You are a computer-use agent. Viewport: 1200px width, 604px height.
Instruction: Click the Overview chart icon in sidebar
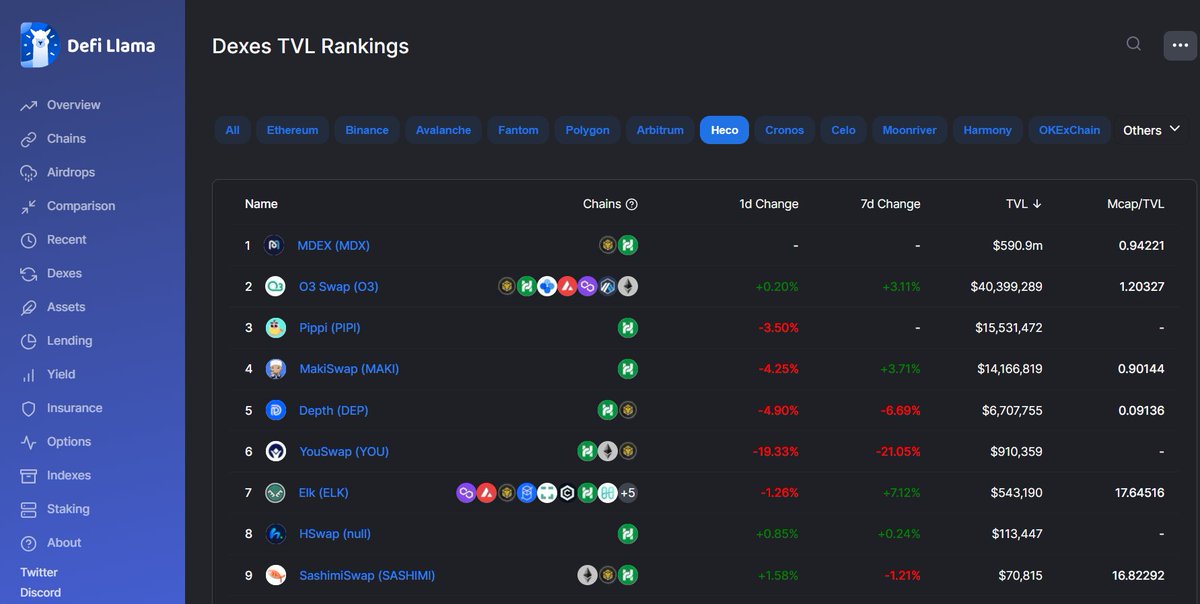(29, 105)
